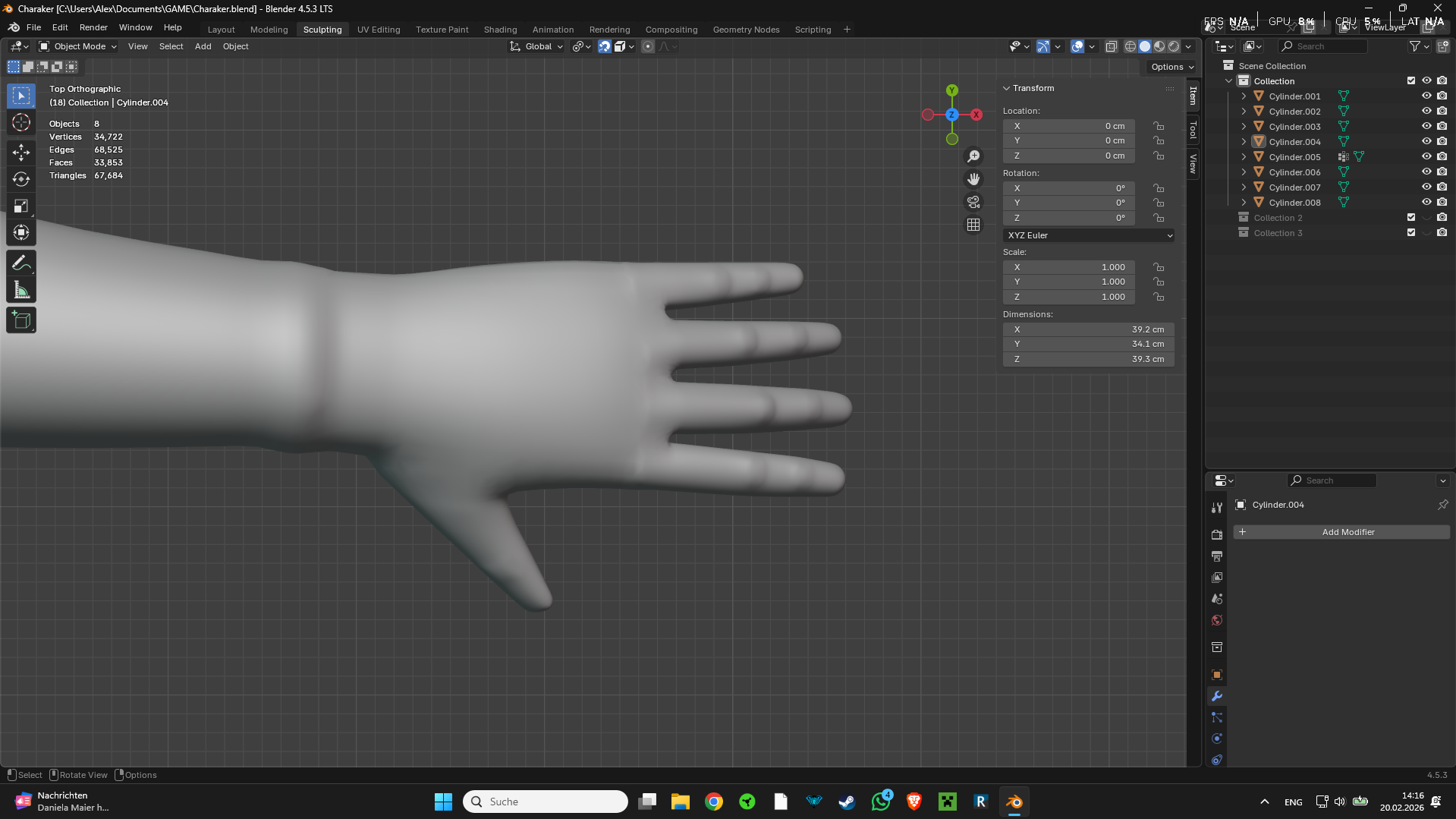Open the Object properties tab
The width and height of the screenshot is (1456, 819).
coord(1217,675)
